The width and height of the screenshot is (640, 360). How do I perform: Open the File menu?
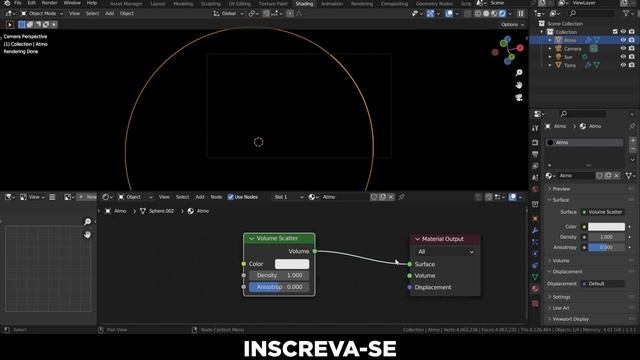[x=18, y=3]
